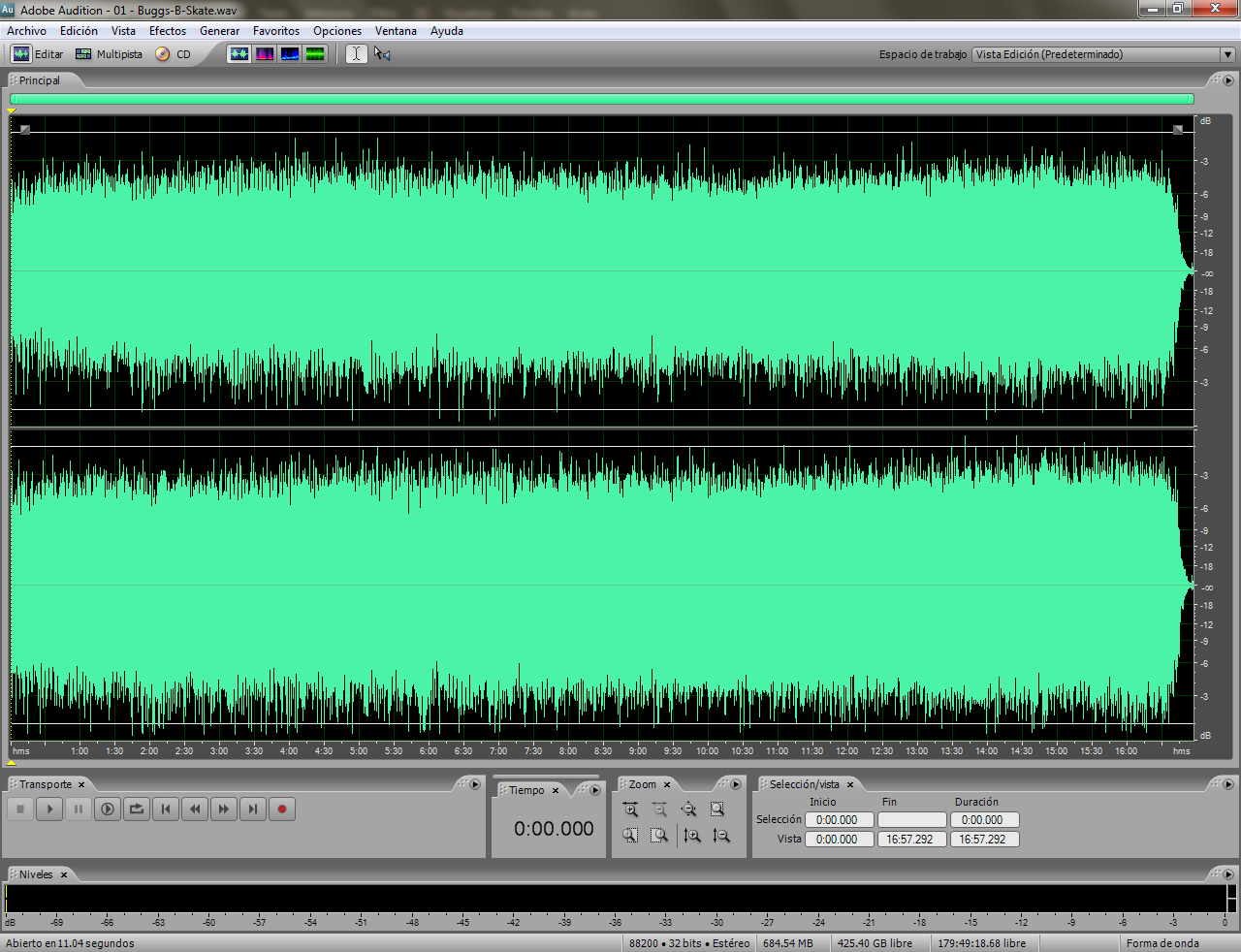Switch to Multipista view
The image size is (1241, 952).
pyautogui.click(x=110, y=54)
